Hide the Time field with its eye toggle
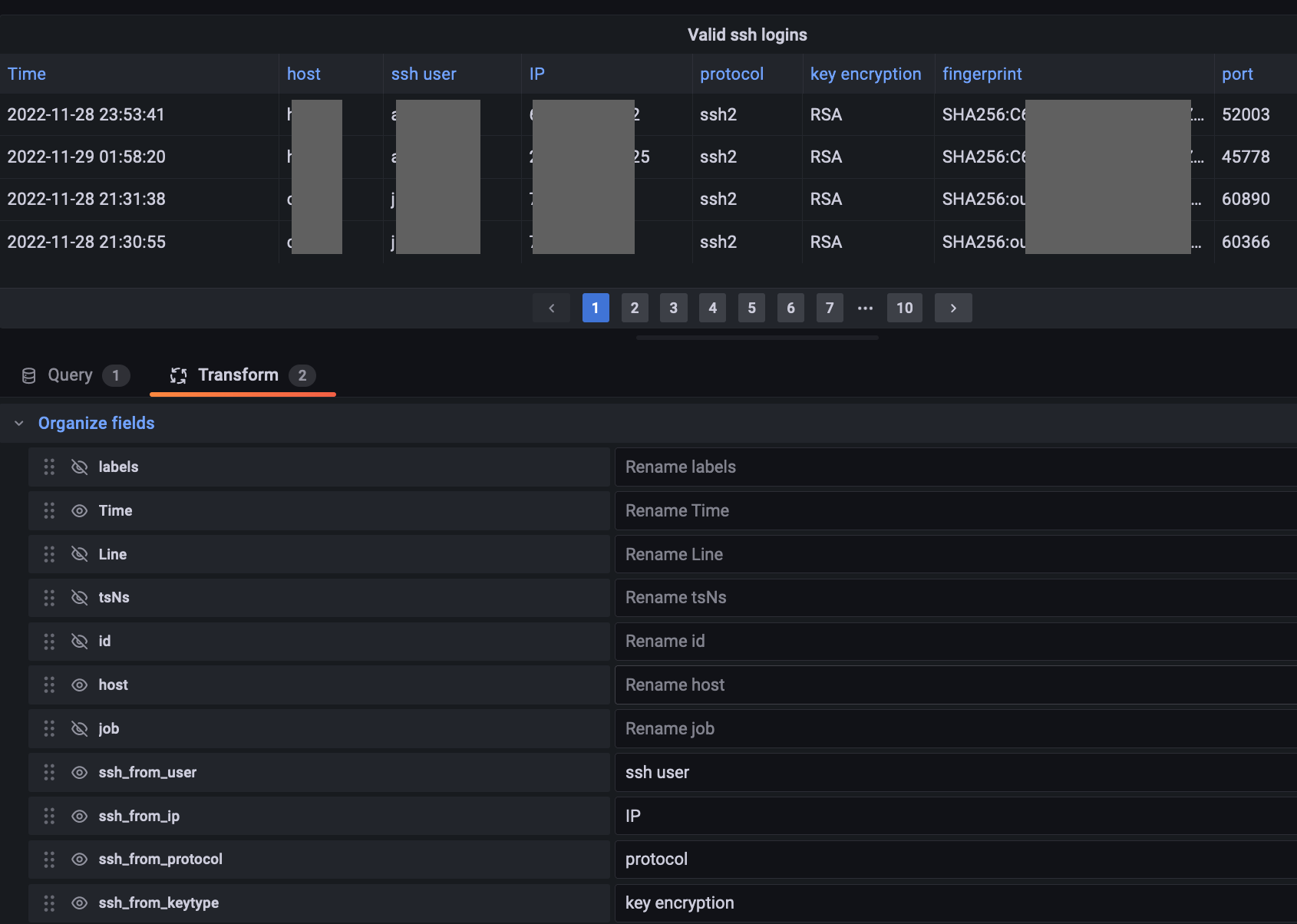The image size is (1297, 924). click(x=79, y=510)
